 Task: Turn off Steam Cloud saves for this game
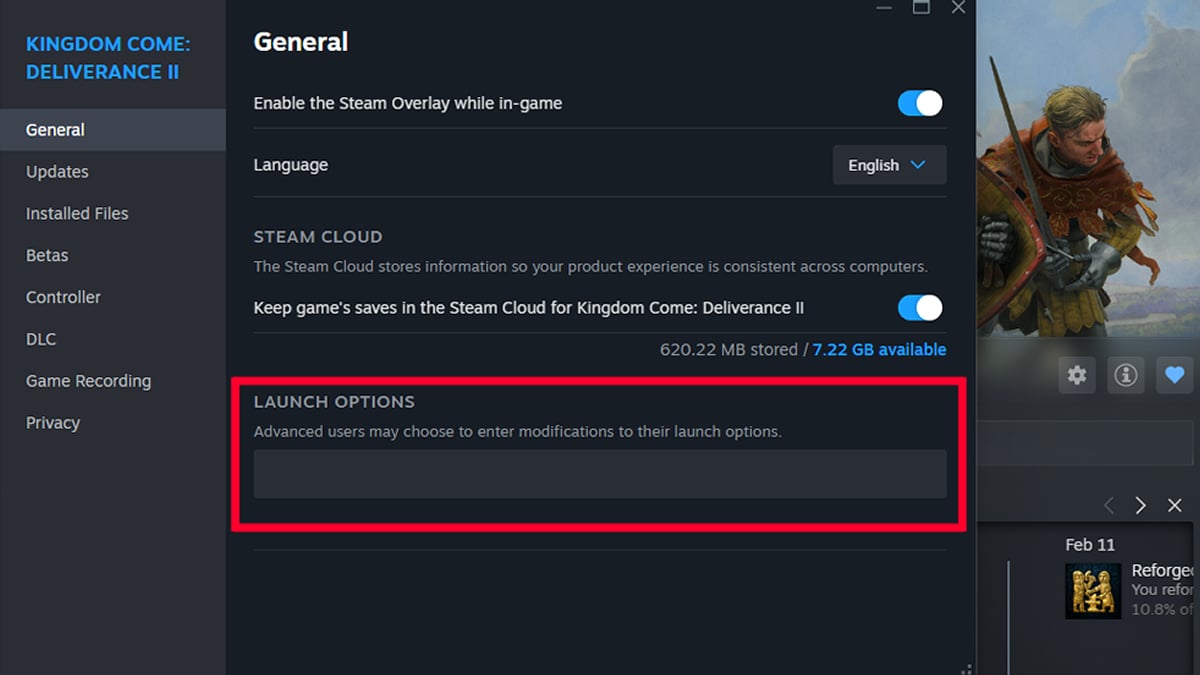click(919, 308)
